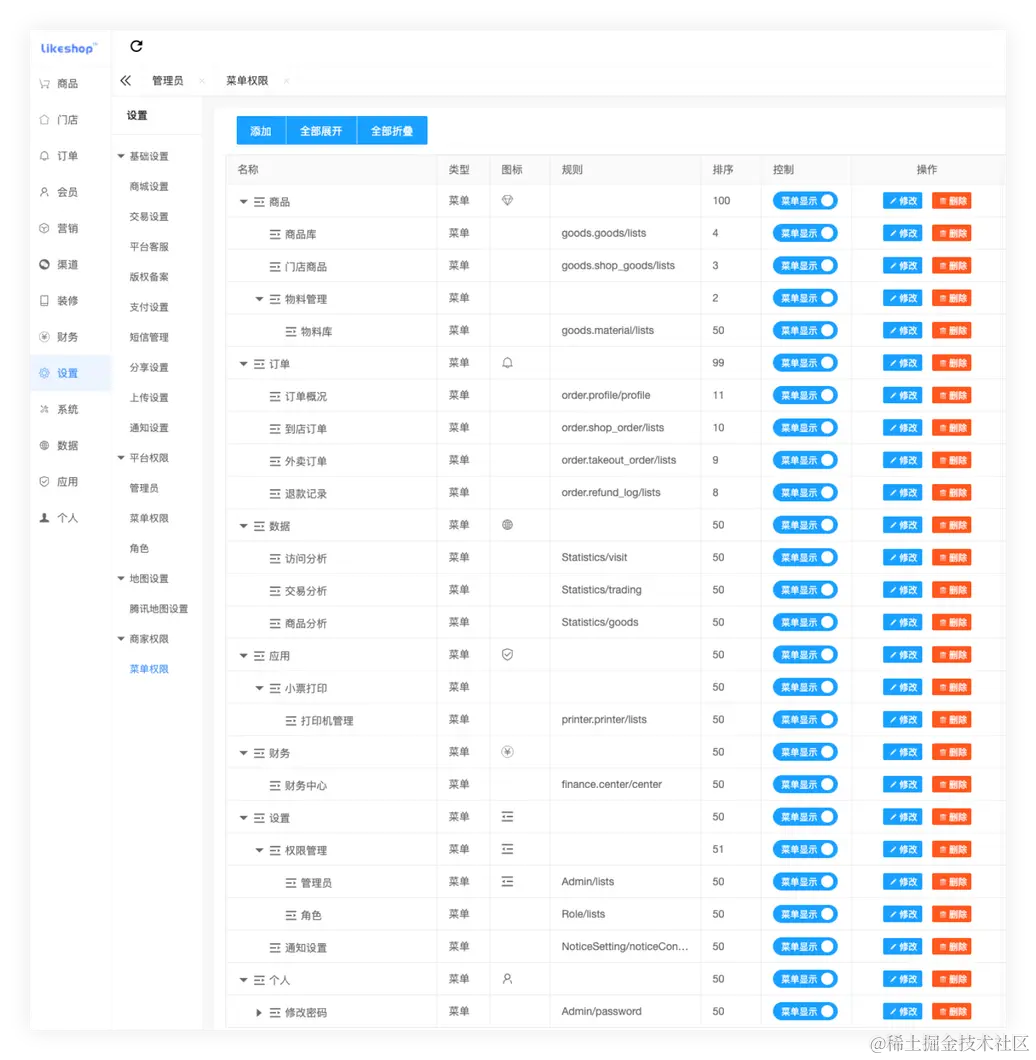The width and height of the screenshot is (1036, 1060).
Task: Click likeshop logo
Action: (68, 48)
